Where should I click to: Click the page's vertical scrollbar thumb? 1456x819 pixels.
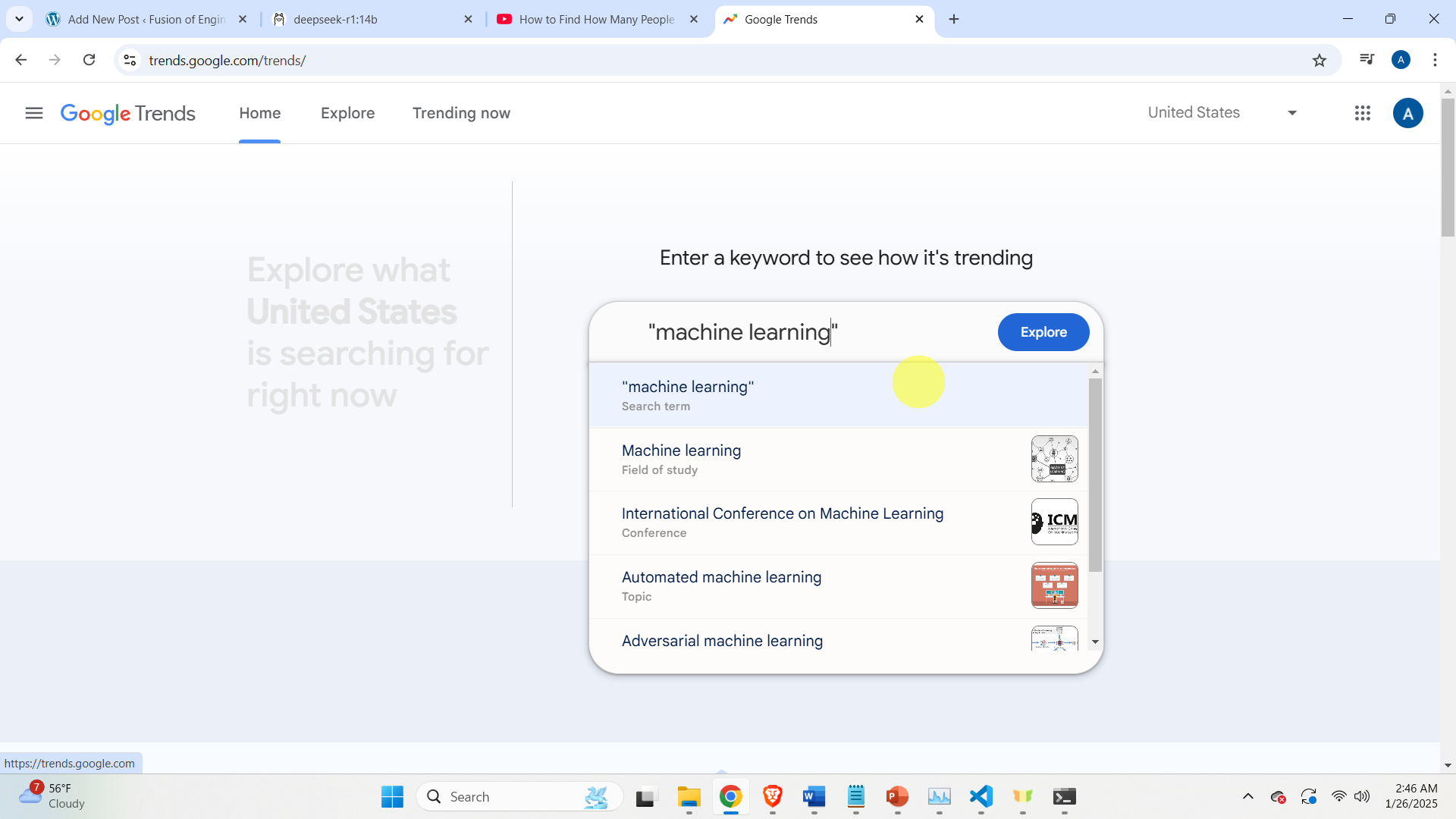1448,168
